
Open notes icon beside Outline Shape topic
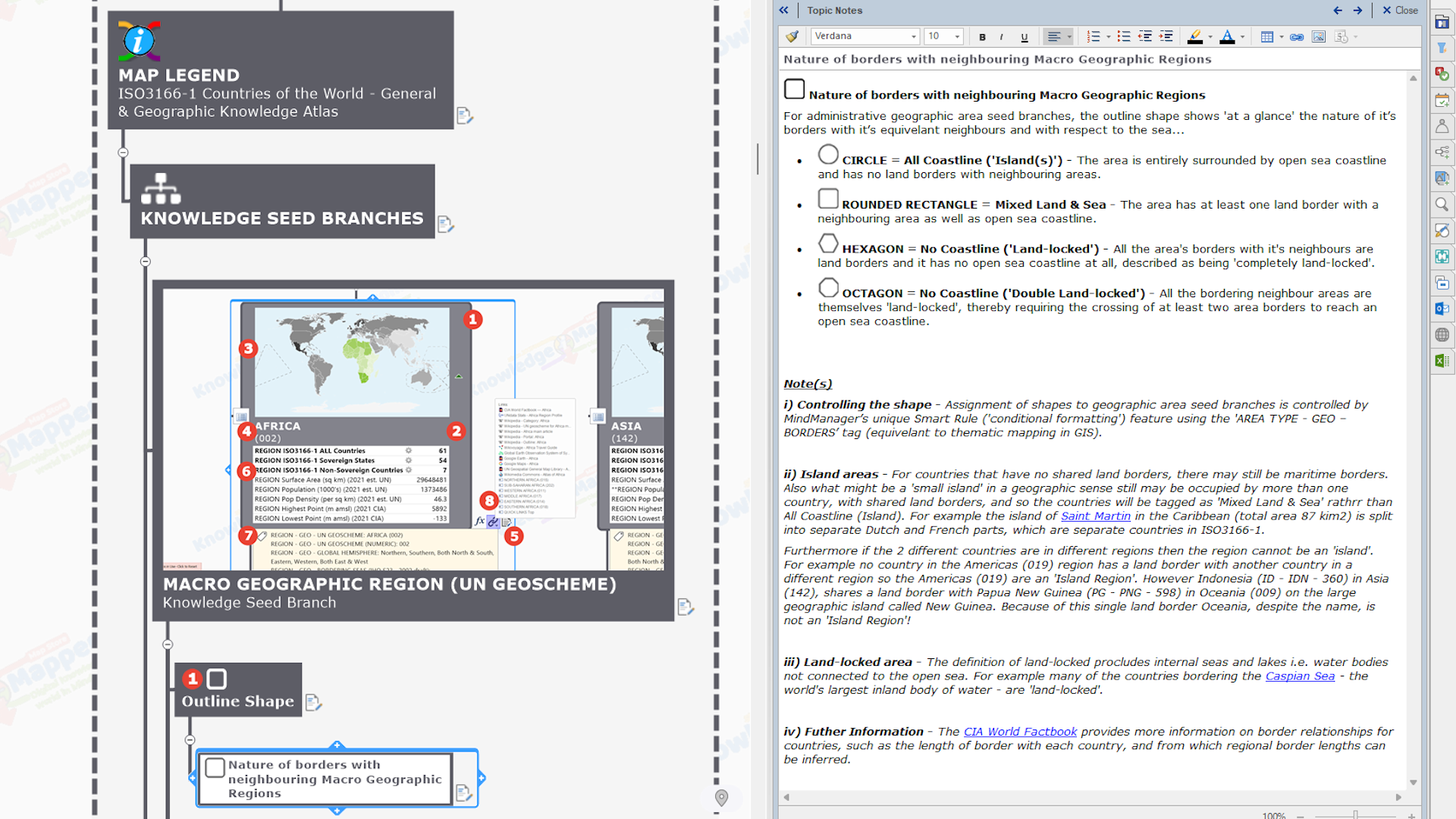click(x=313, y=703)
